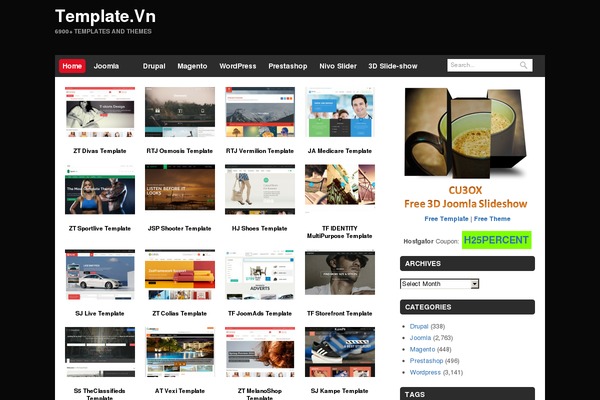
Task: Select WordPress in the navigation bar
Action: [238, 66]
